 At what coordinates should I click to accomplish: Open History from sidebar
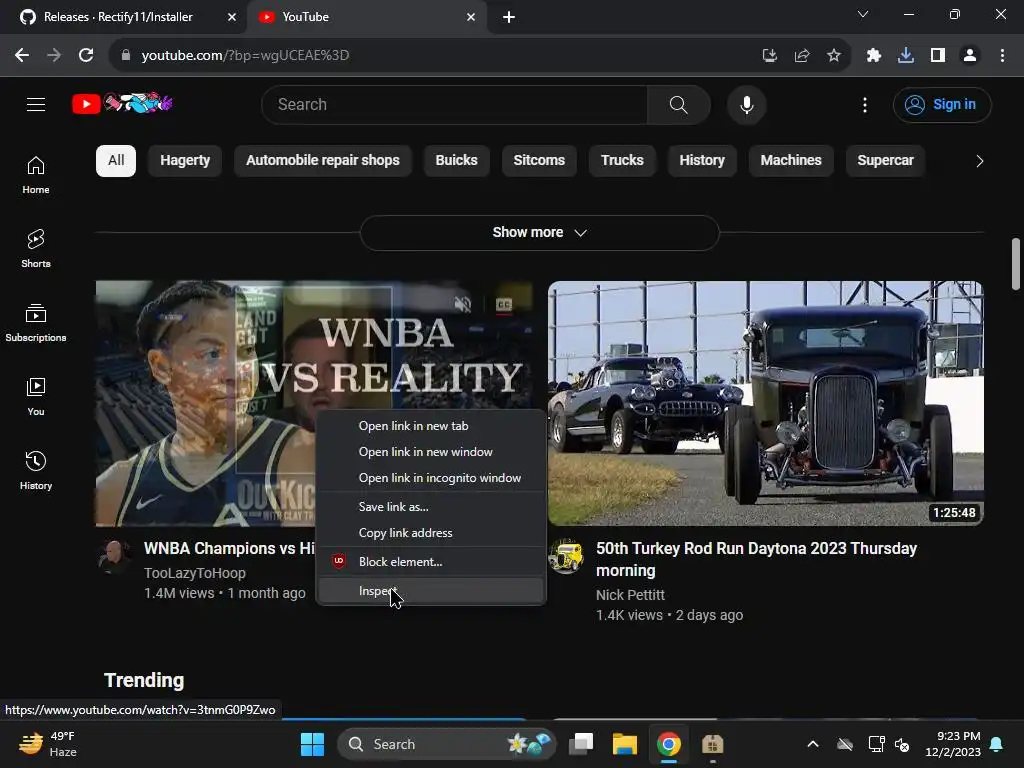(36, 471)
